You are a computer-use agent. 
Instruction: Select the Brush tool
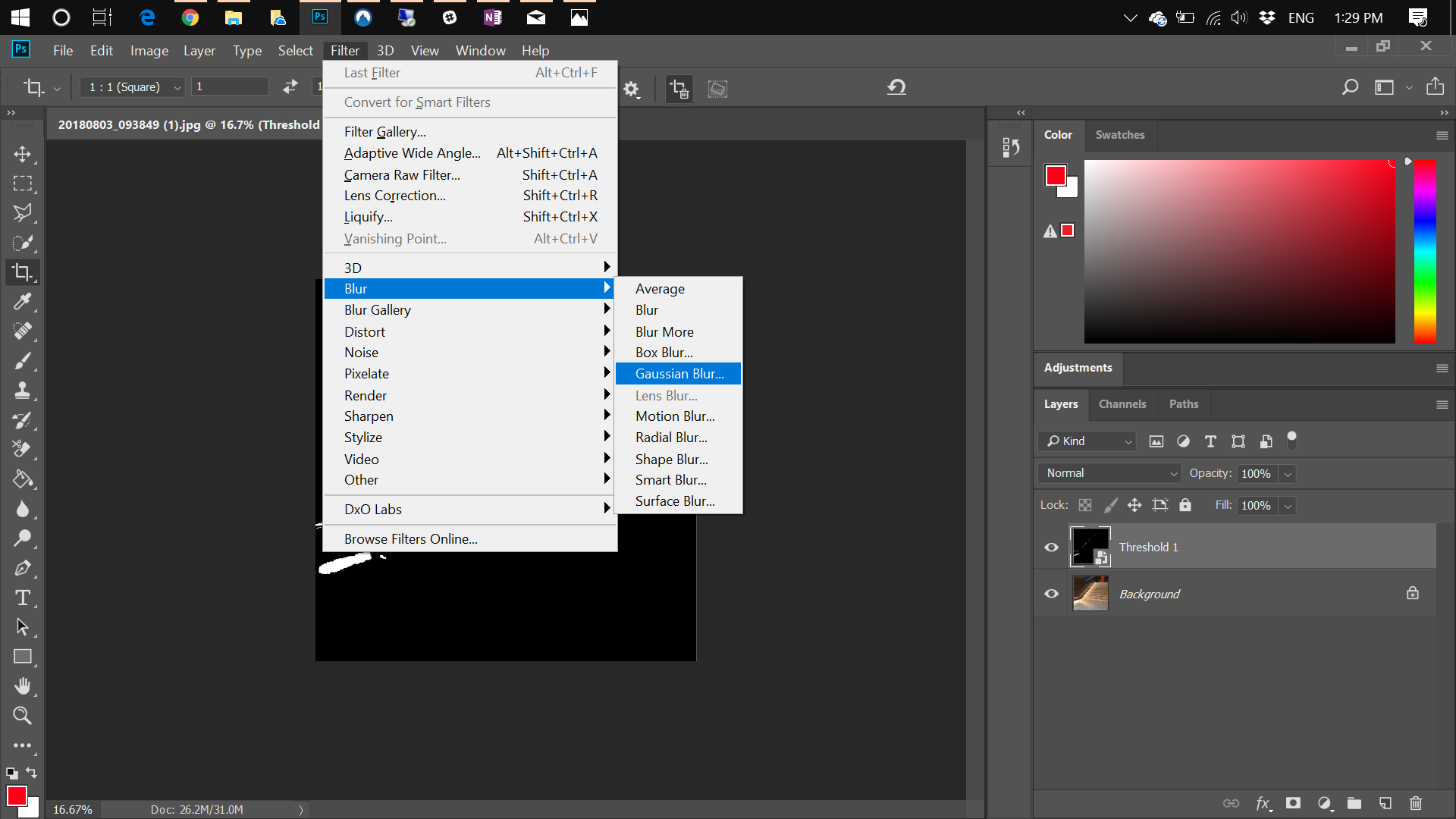click(23, 361)
